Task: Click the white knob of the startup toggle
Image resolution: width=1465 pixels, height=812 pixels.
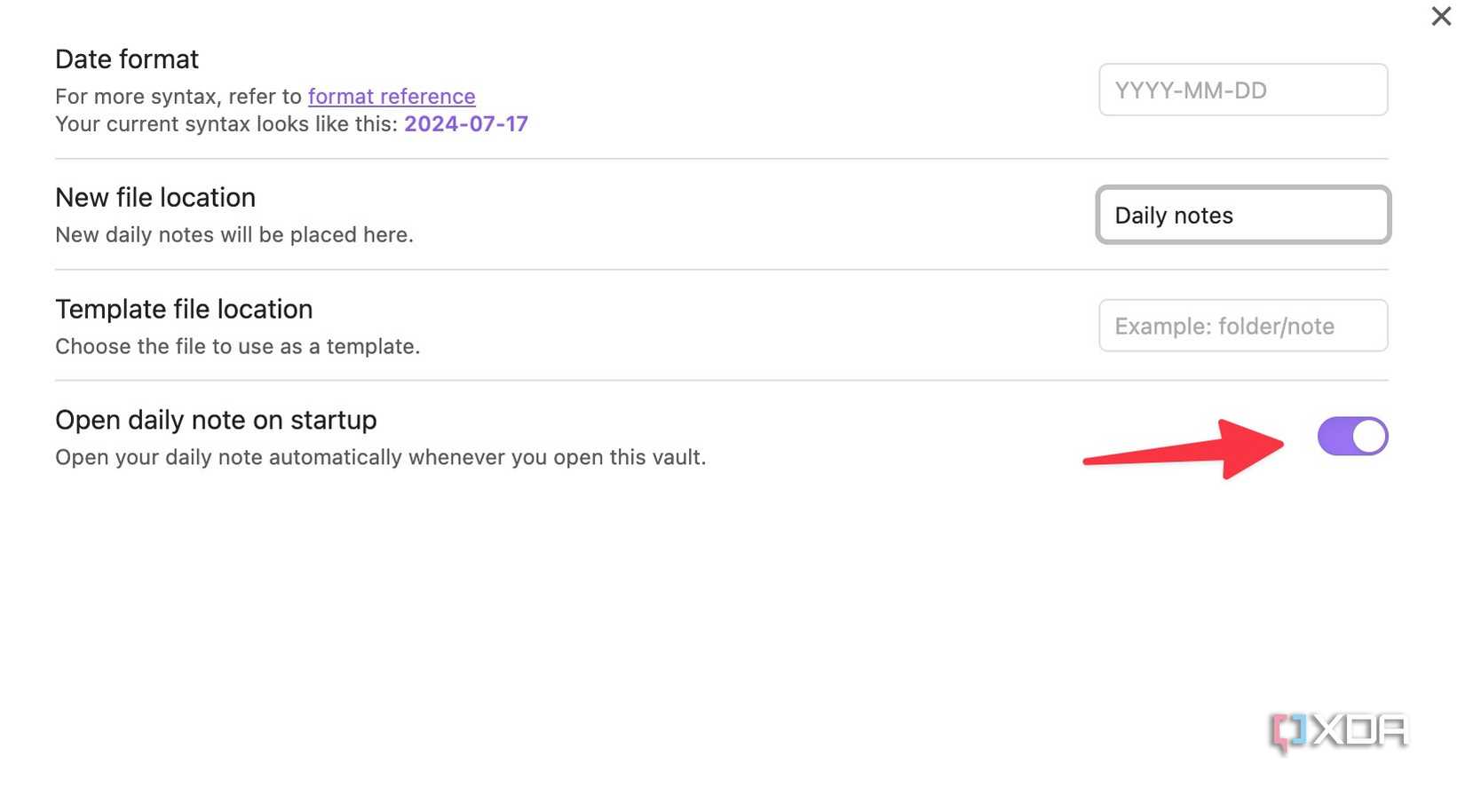Action: tap(1369, 437)
